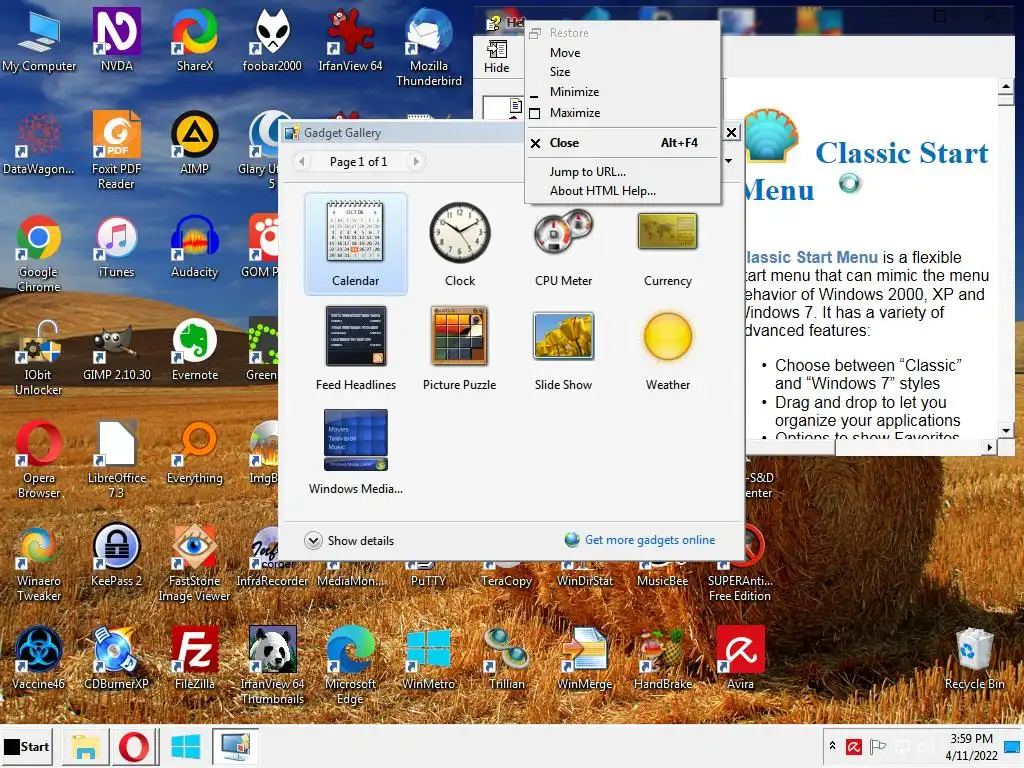
Task: Open clock showing 3:59 PM
Action: [971, 747]
